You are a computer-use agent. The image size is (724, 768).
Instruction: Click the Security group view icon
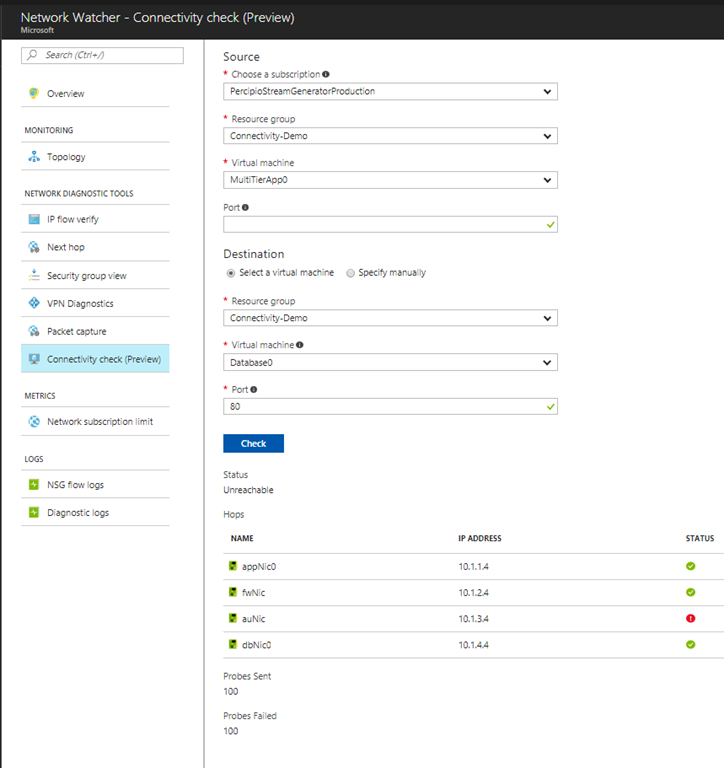(34, 275)
